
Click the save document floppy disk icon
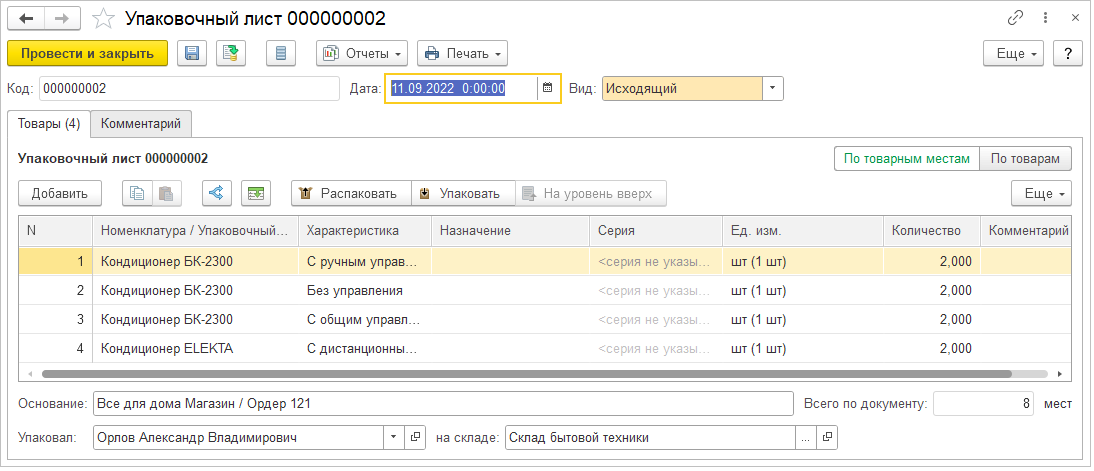click(x=192, y=53)
